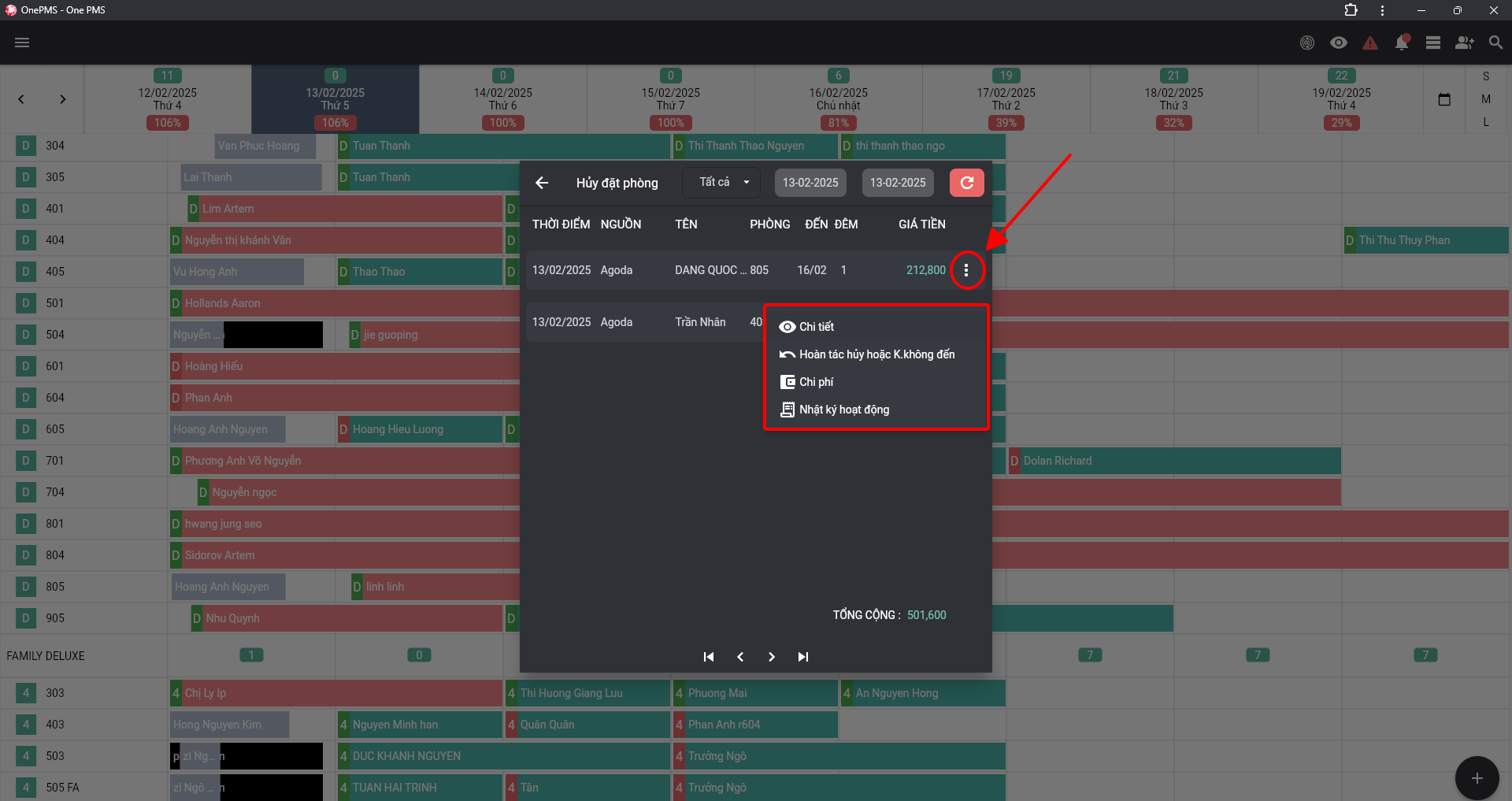Go to previous dates with left chevron
This screenshot has width=1512, height=801.
point(21,99)
